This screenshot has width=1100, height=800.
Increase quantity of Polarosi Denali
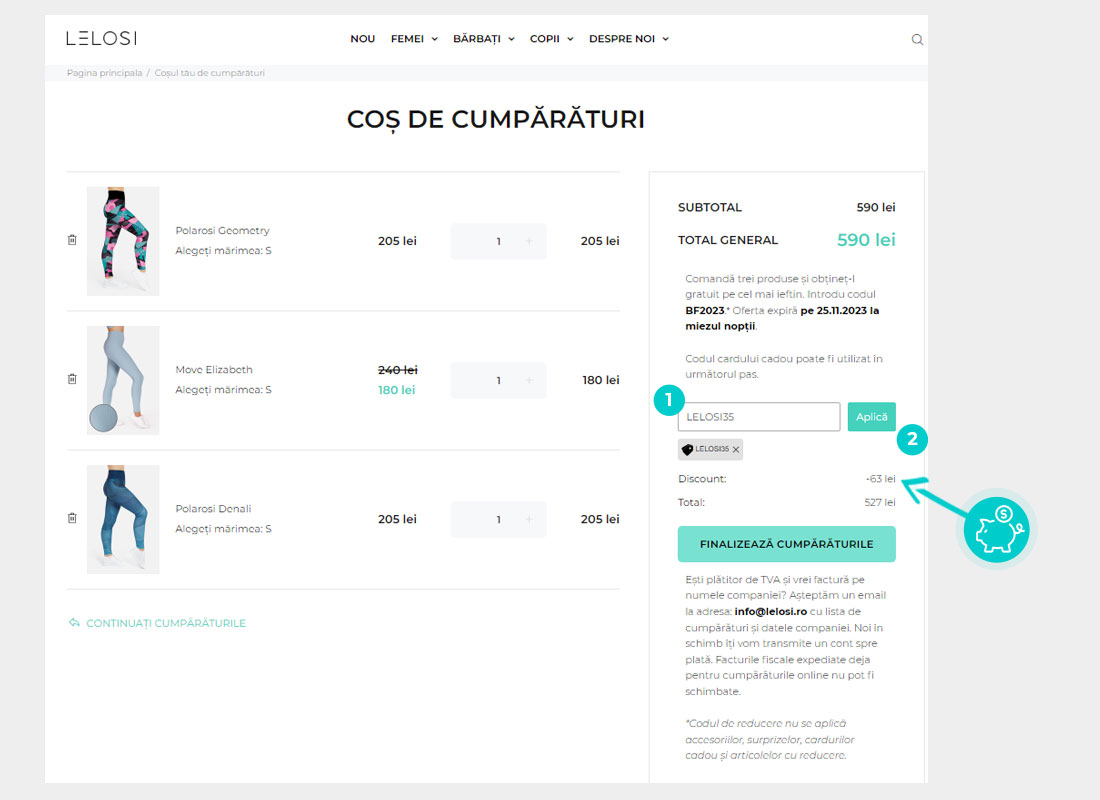[529, 519]
